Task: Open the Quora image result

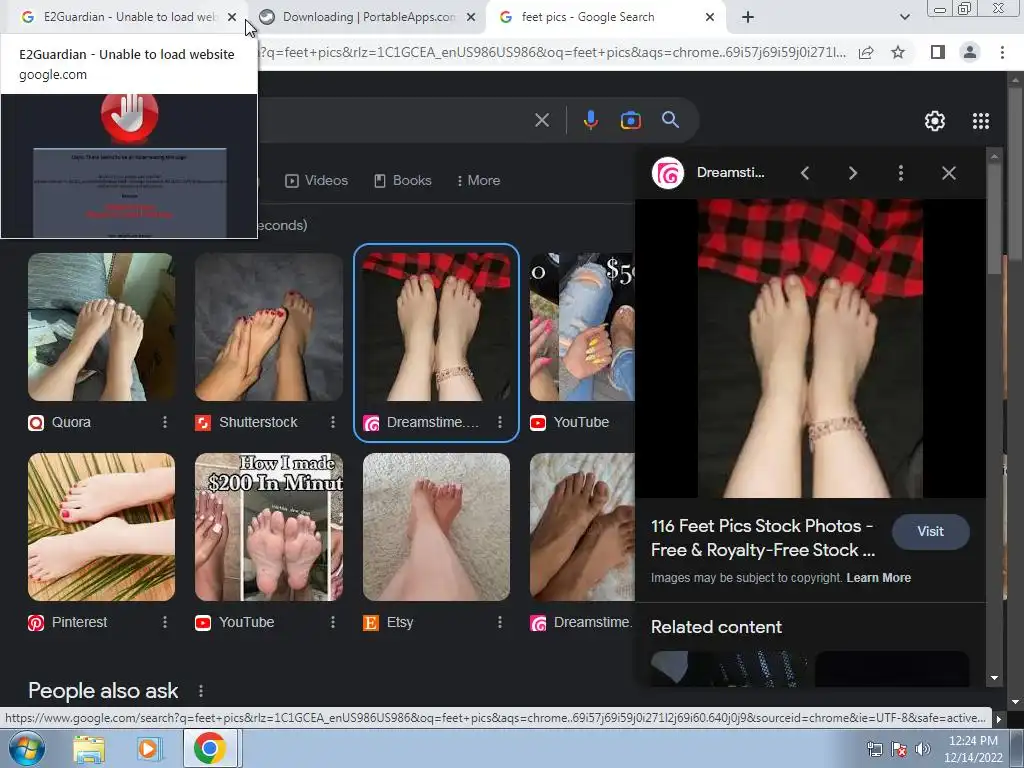Action: point(101,327)
